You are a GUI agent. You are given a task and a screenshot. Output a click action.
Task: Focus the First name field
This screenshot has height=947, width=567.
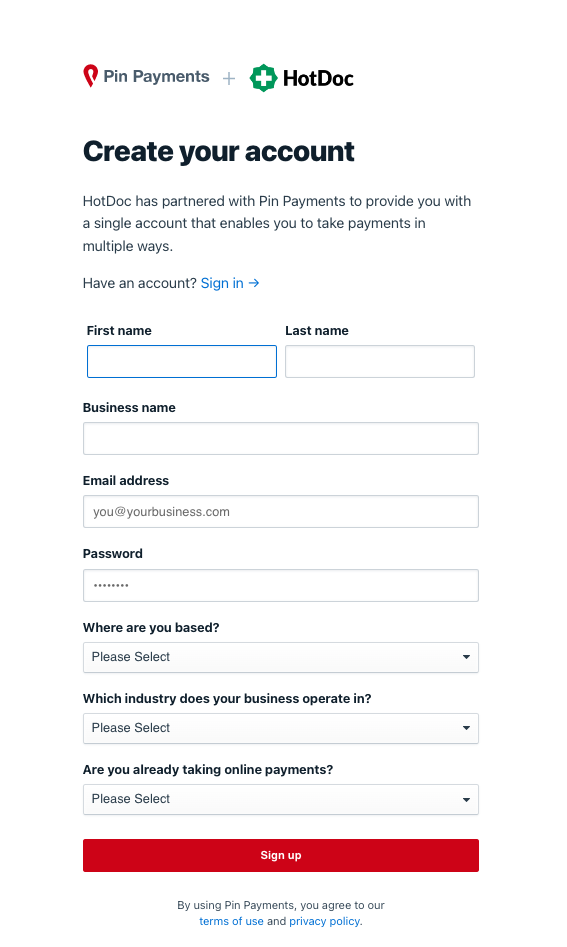[182, 362]
